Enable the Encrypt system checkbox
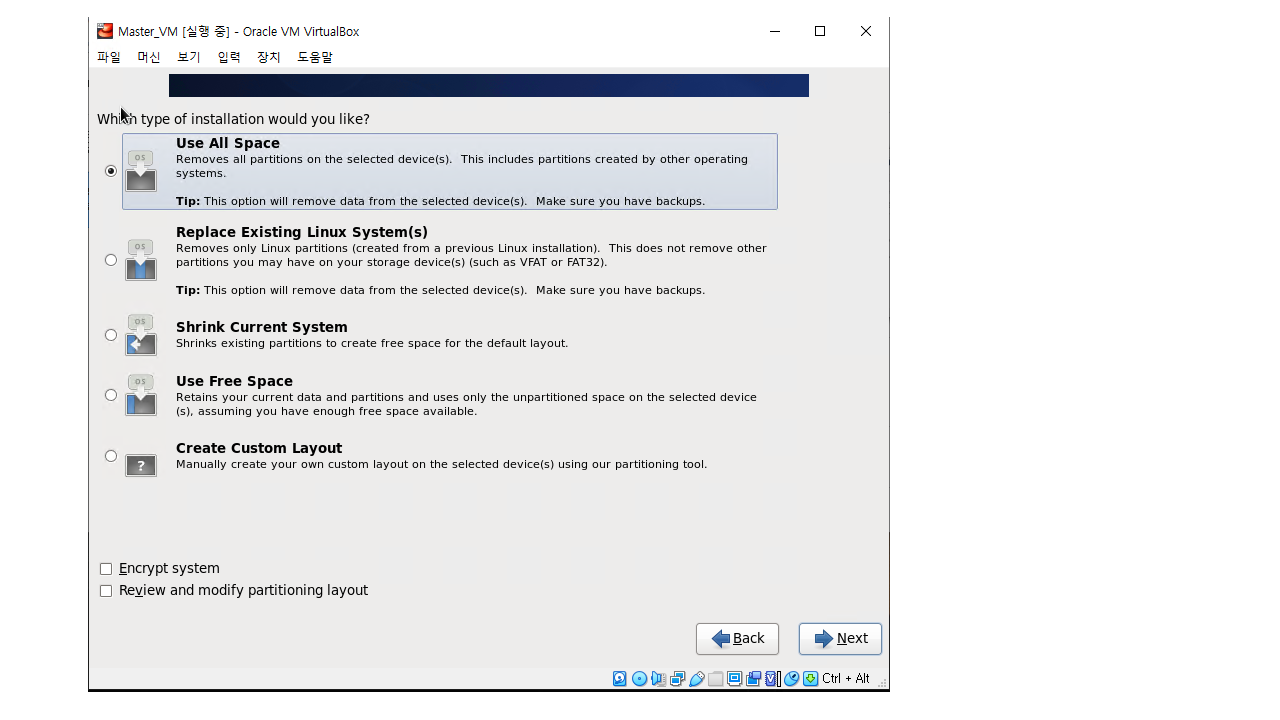The height and width of the screenshot is (720, 1280). pyautogui.click(x=106, y=569)
